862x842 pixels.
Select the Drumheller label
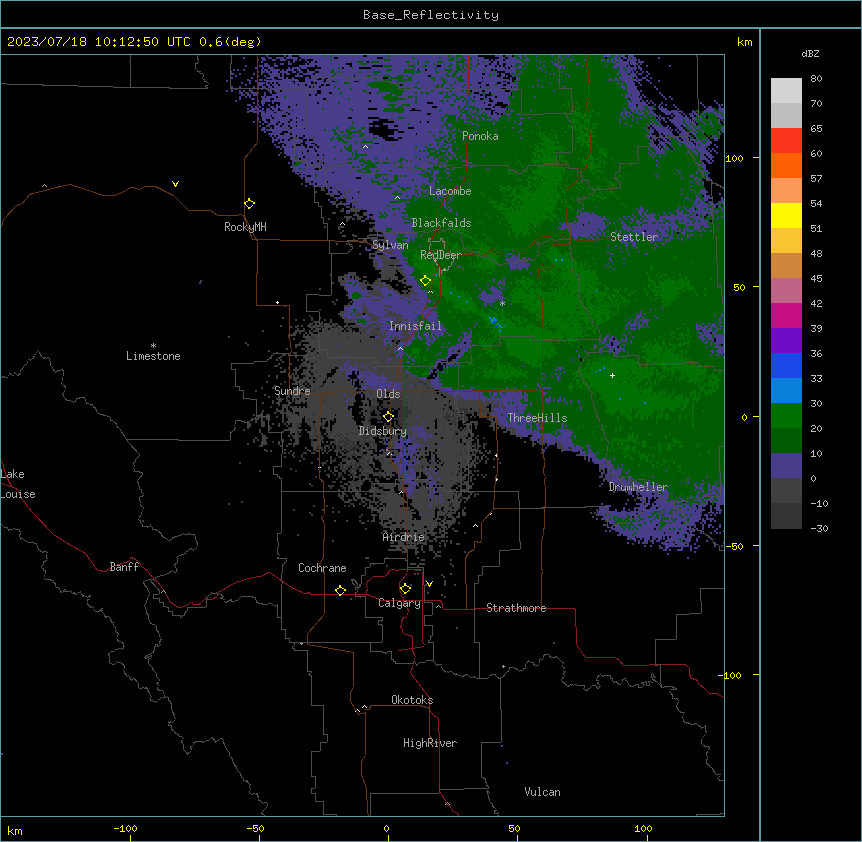click(x=638, y=487)
